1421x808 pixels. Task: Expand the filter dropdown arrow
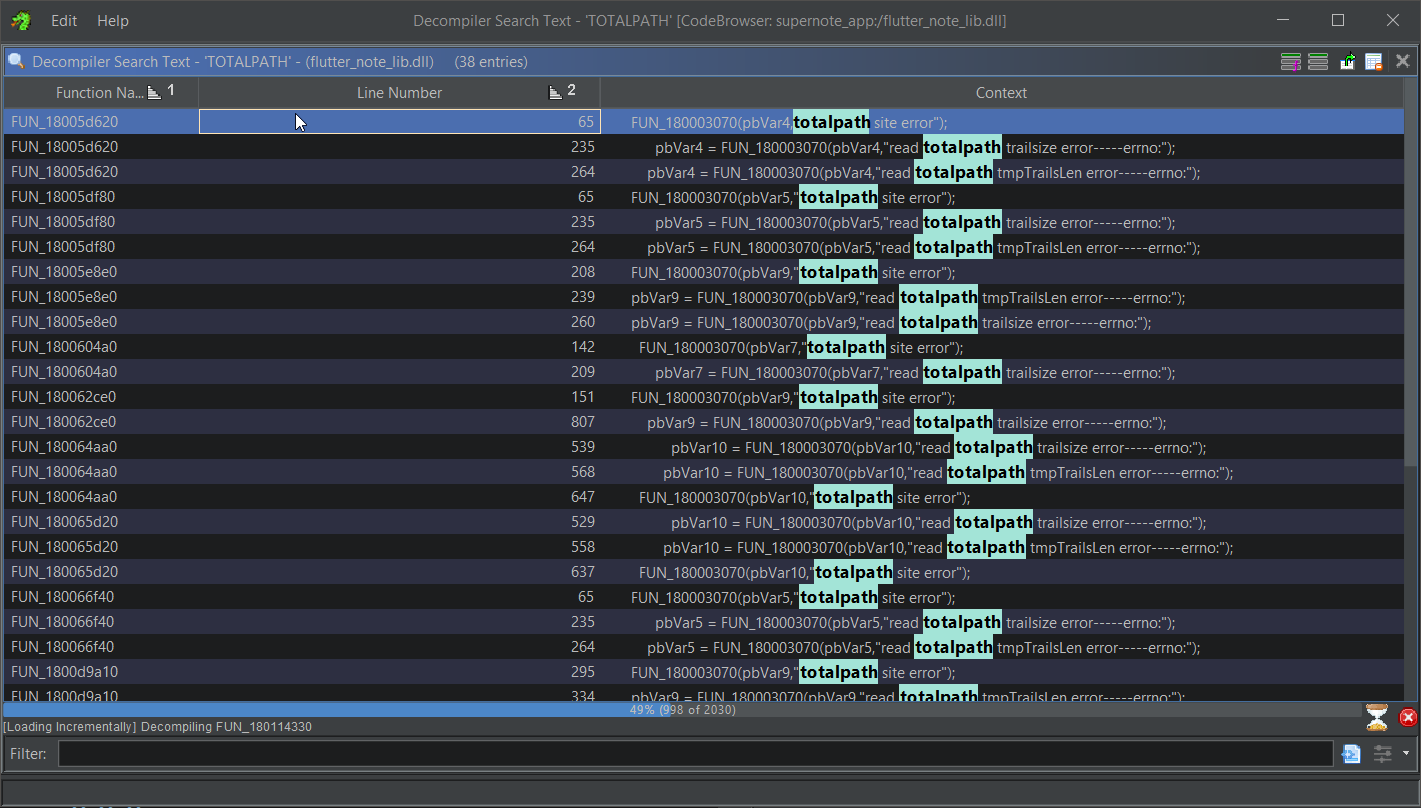pos(1405,754)
